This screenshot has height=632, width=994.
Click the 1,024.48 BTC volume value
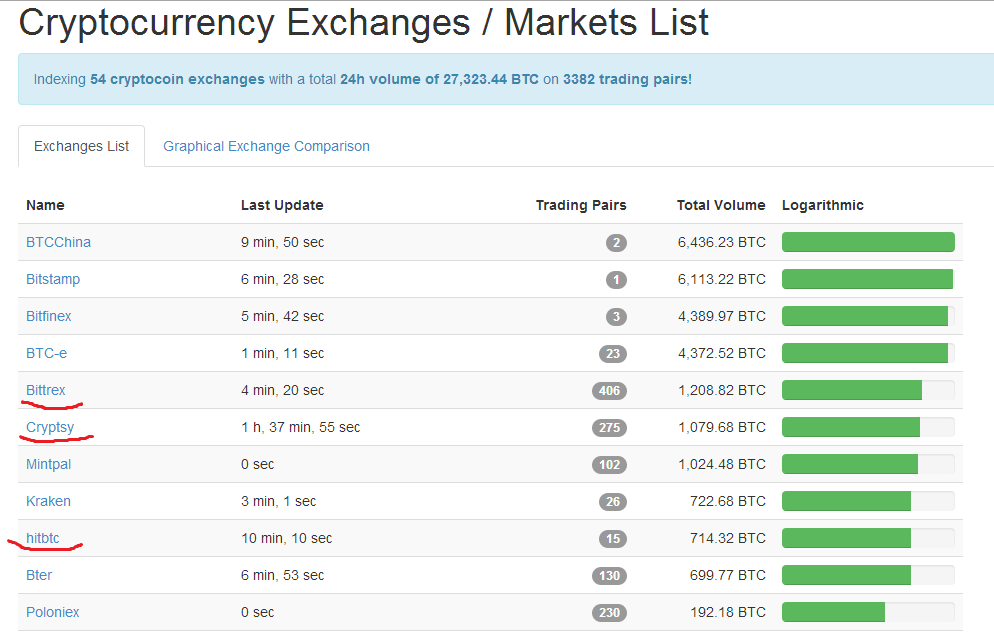click(x=721, y=464)
